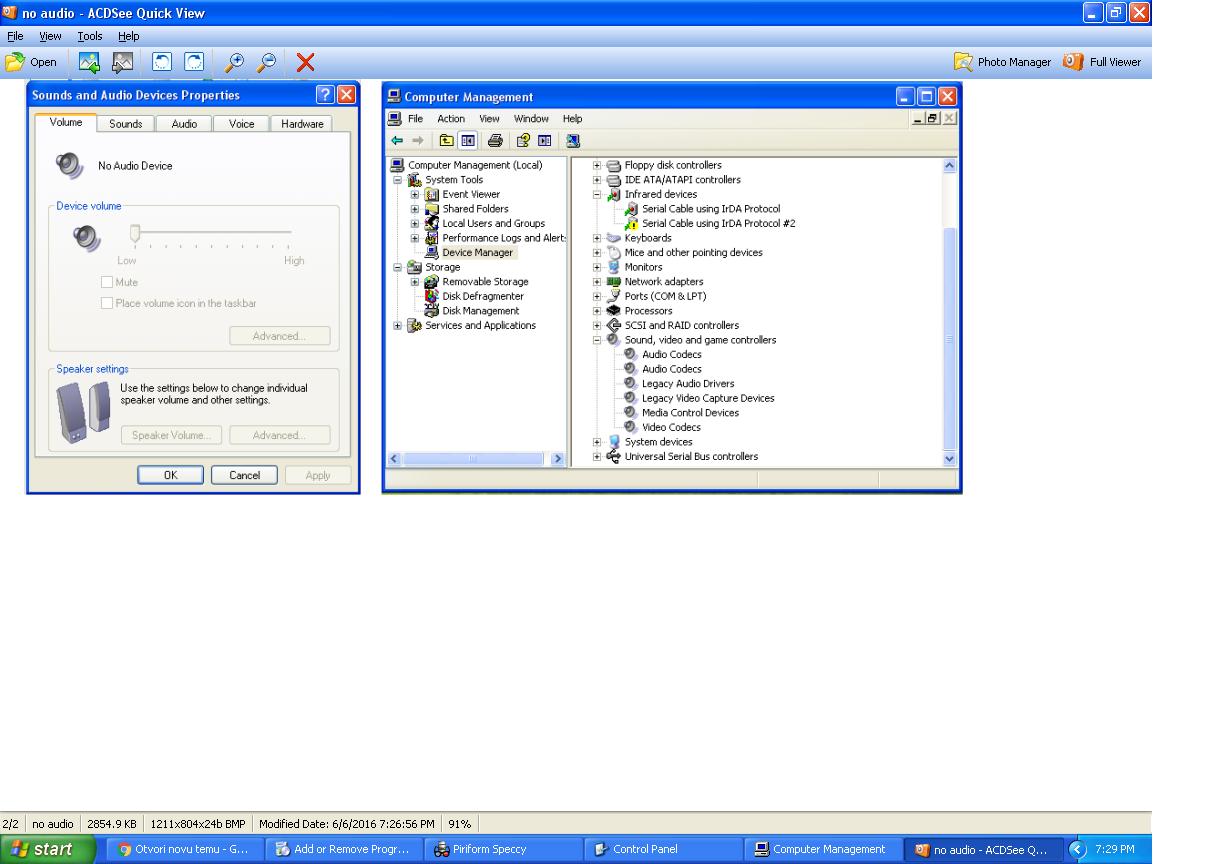1211x864 pixels.
Task: Zoom out with the magnifier minus icon
Action: 267,62
